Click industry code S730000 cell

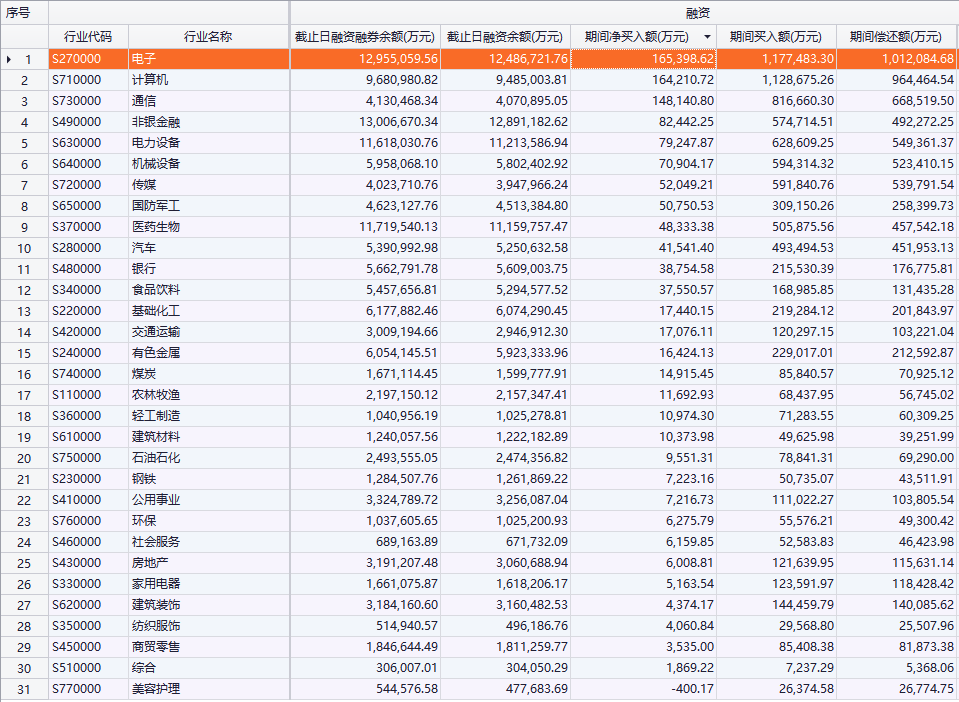88,101
